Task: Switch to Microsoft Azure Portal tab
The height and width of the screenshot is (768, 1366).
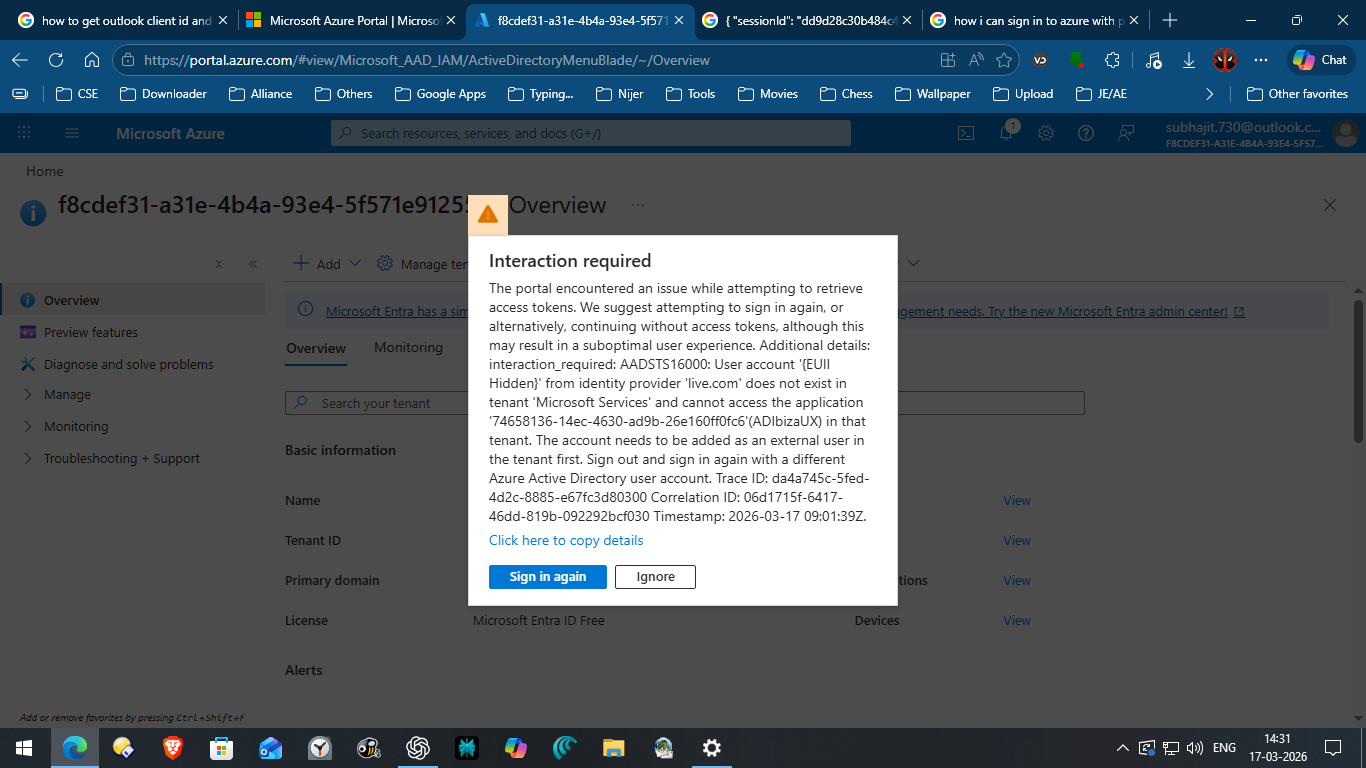Action: coord(350,20)
